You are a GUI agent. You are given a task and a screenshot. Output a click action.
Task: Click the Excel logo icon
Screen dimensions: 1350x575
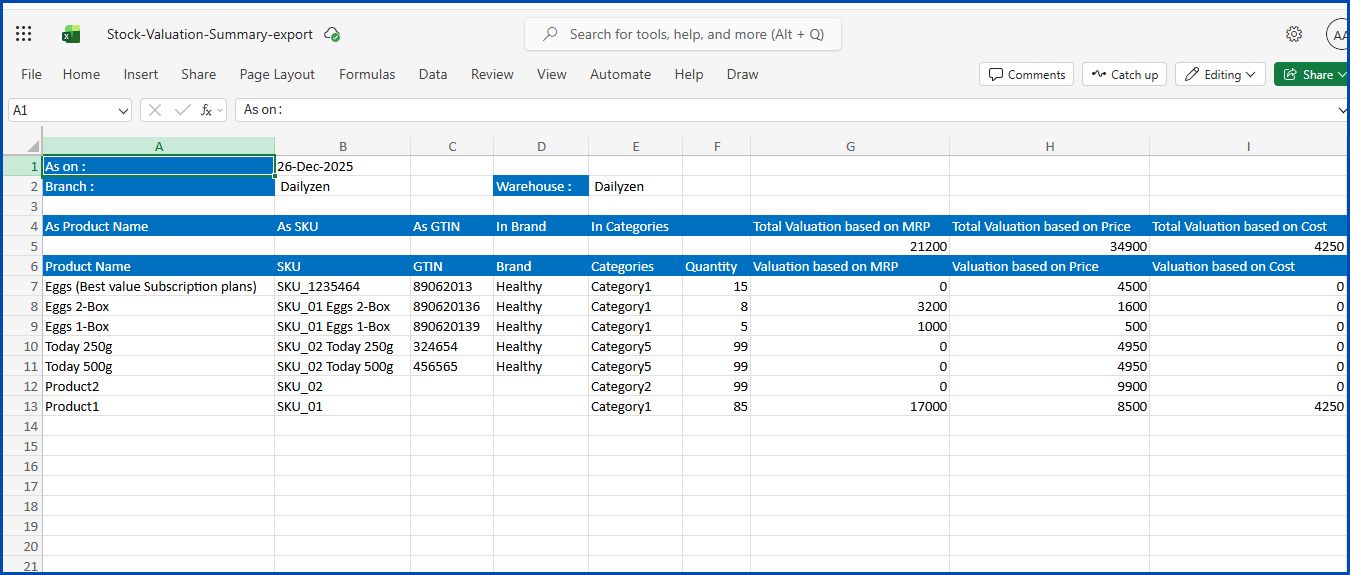coord(71,34)
